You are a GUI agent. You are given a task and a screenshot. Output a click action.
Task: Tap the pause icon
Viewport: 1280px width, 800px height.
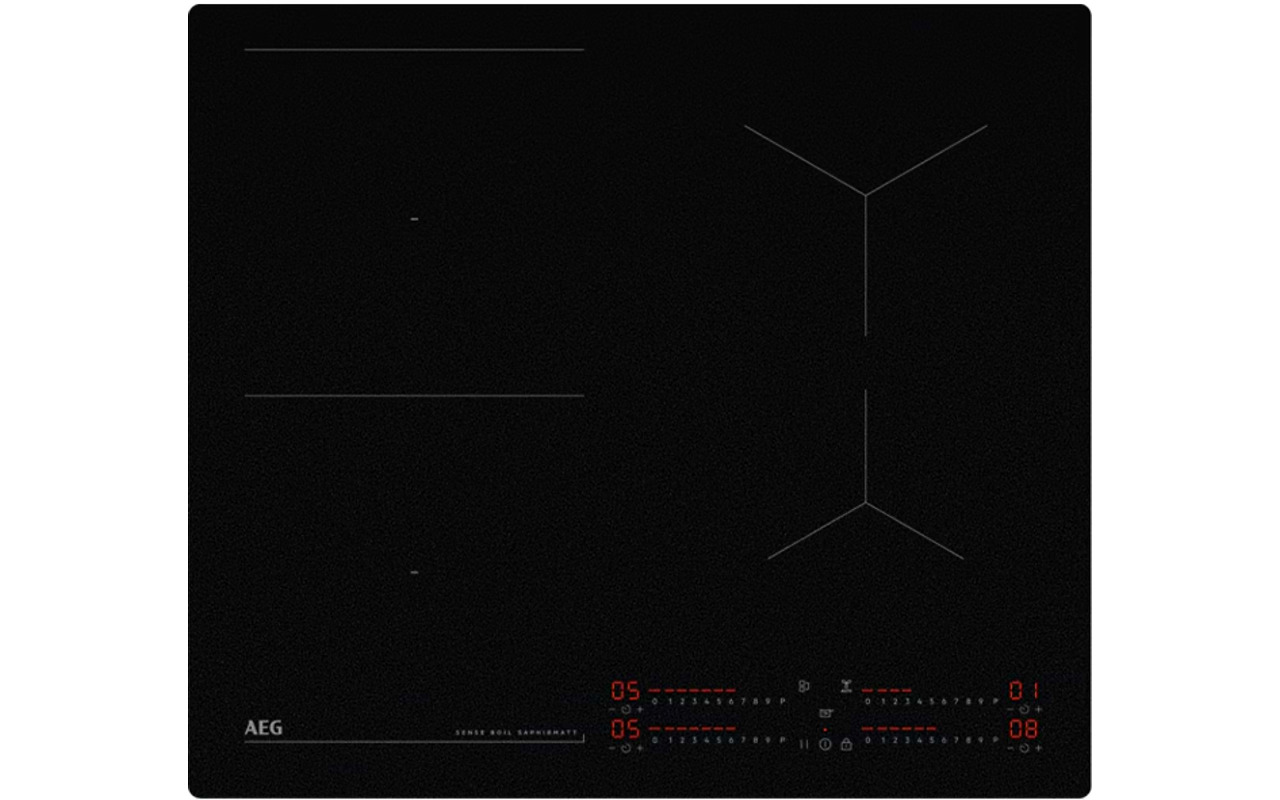(x=803, y=745)
